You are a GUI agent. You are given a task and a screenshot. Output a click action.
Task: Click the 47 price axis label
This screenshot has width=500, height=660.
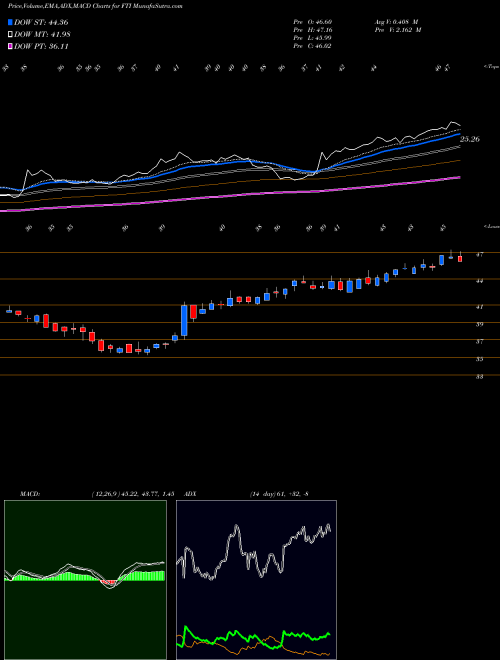479,254
